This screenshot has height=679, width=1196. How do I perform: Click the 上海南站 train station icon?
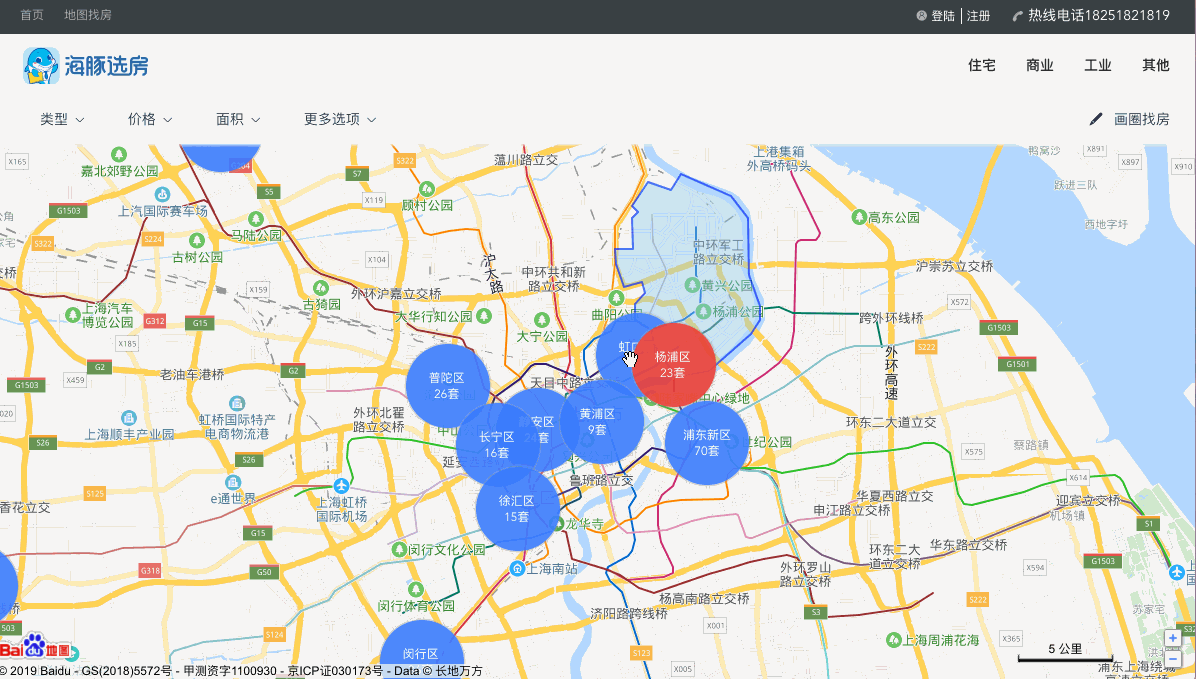[x=518, y=568]
